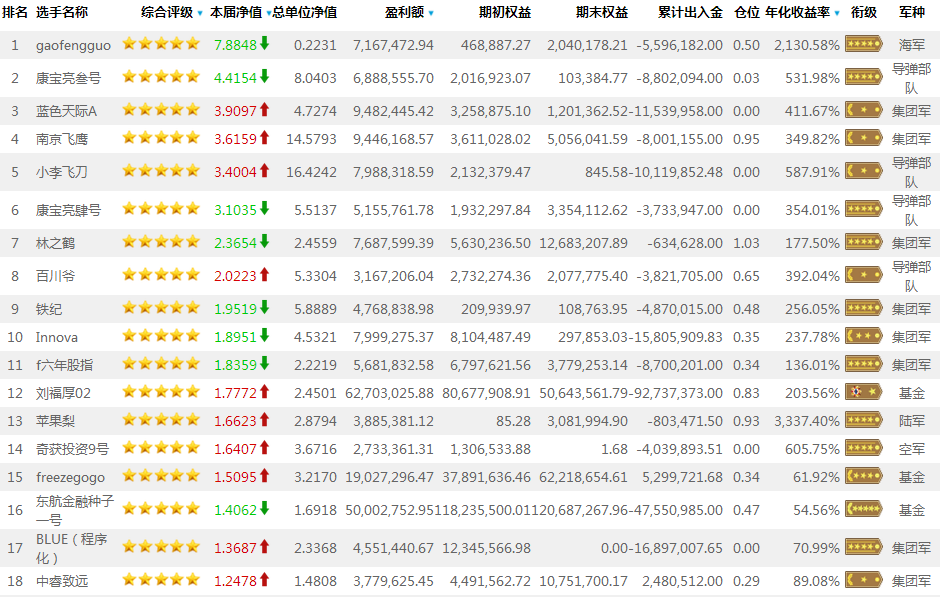Click the 总单位净值 column header
The image size is (940, 597).
[305, 12]
